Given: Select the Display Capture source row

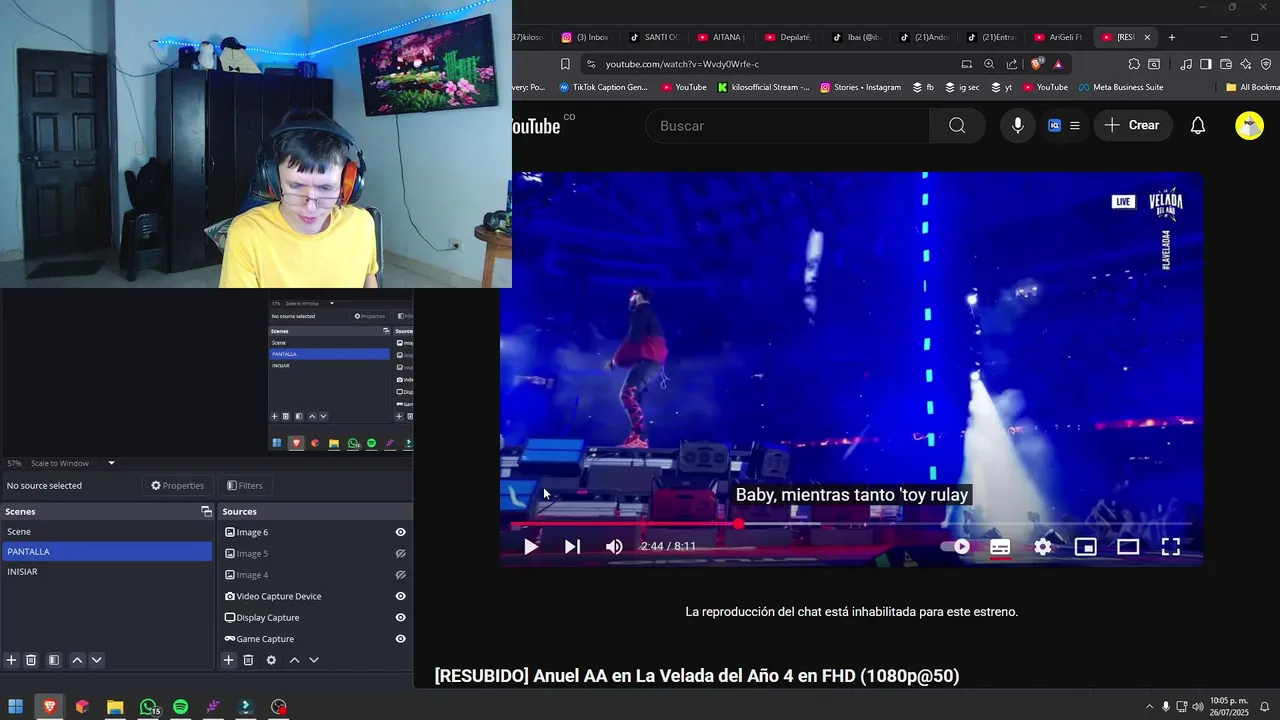Looking at the screenshot, I should point(315,618).
